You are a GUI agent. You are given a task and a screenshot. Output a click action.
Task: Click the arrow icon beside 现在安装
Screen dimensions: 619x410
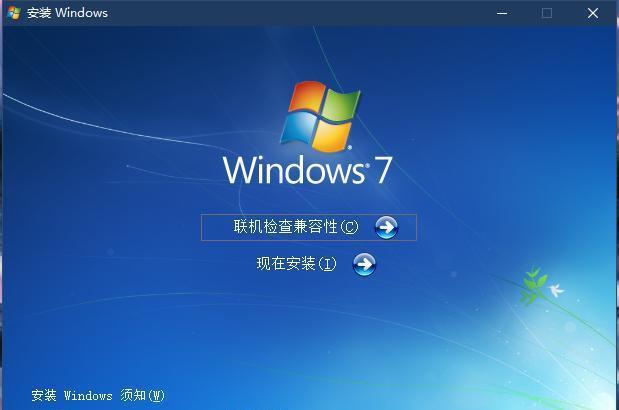coord(364,264)
